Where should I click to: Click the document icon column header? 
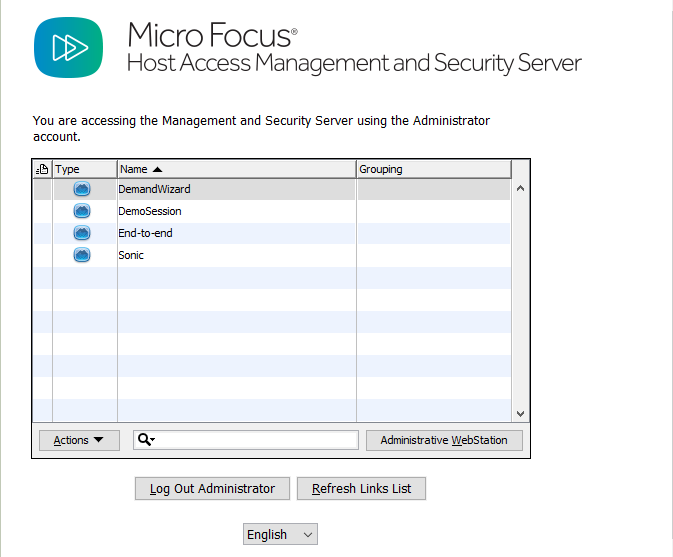[x=42, y=169]
